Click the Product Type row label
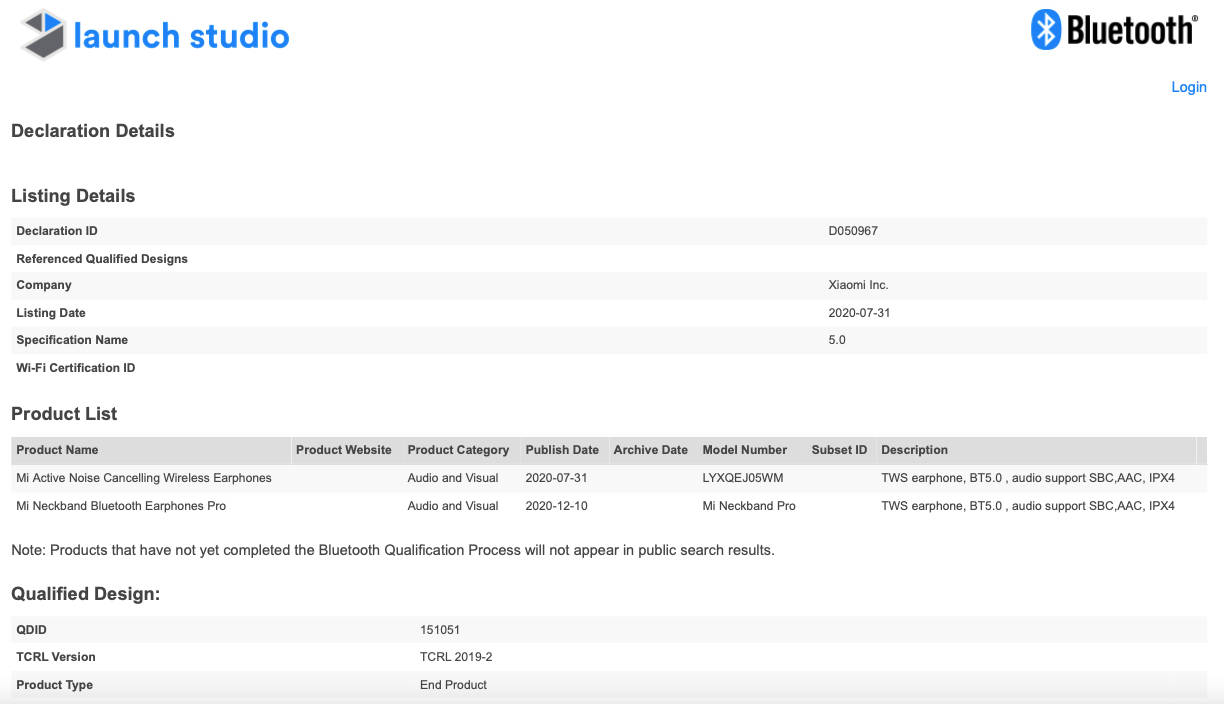The image size is (1224, 704). [55, 685]
